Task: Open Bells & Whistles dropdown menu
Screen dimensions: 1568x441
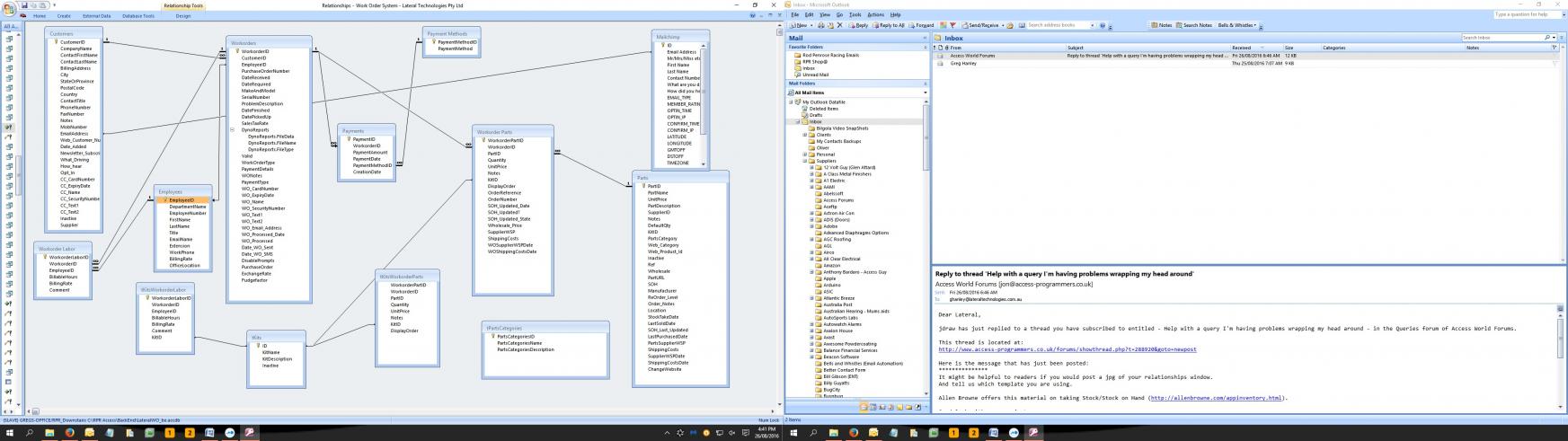Action: pos(1237,25)
